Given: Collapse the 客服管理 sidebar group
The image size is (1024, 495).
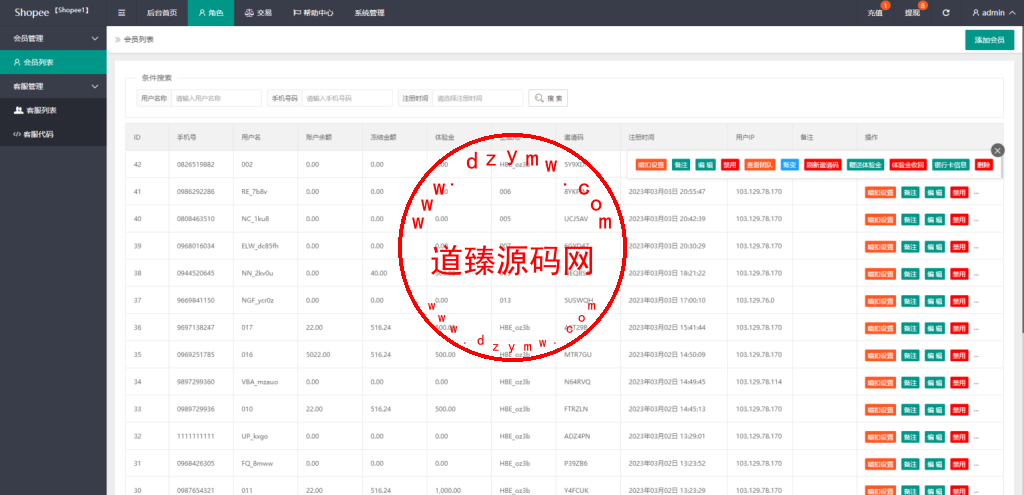Looking at the screenshot, I should pos(54,86).
